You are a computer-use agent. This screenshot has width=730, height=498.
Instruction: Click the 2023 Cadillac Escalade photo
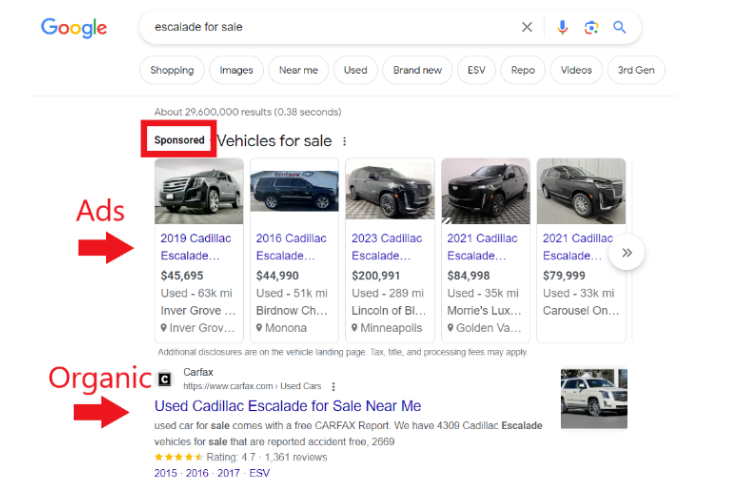pos(389,191)
